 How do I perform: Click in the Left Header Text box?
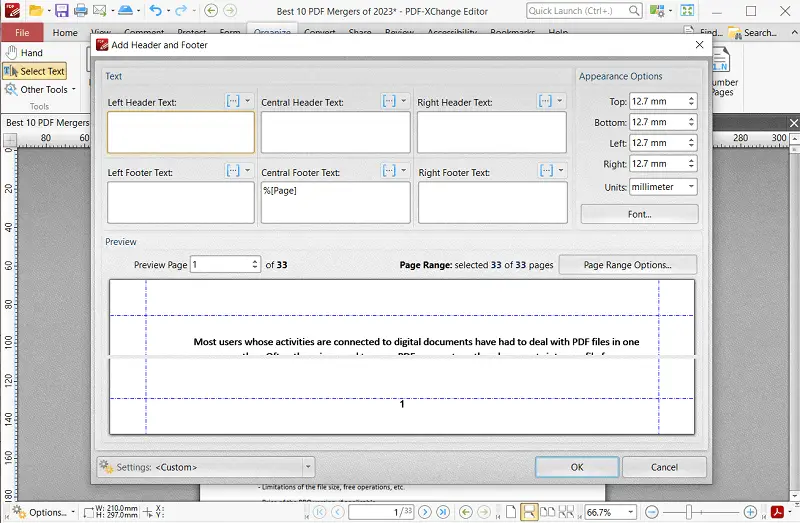point(181,132)
